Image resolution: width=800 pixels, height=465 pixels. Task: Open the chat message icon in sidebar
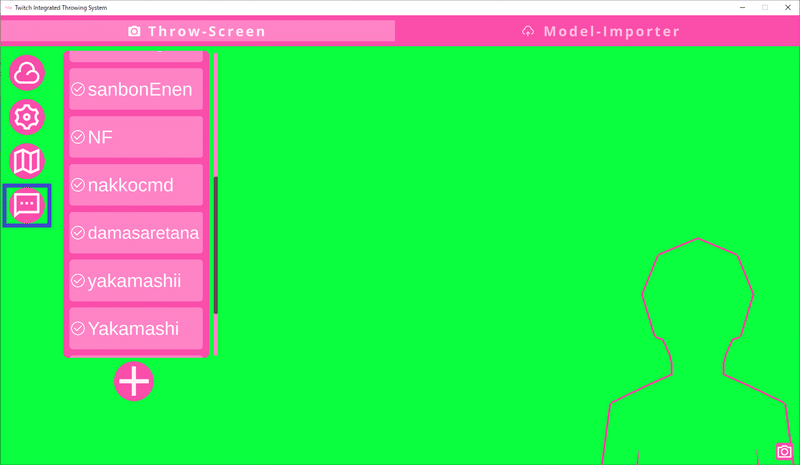(x=27, y=205)
